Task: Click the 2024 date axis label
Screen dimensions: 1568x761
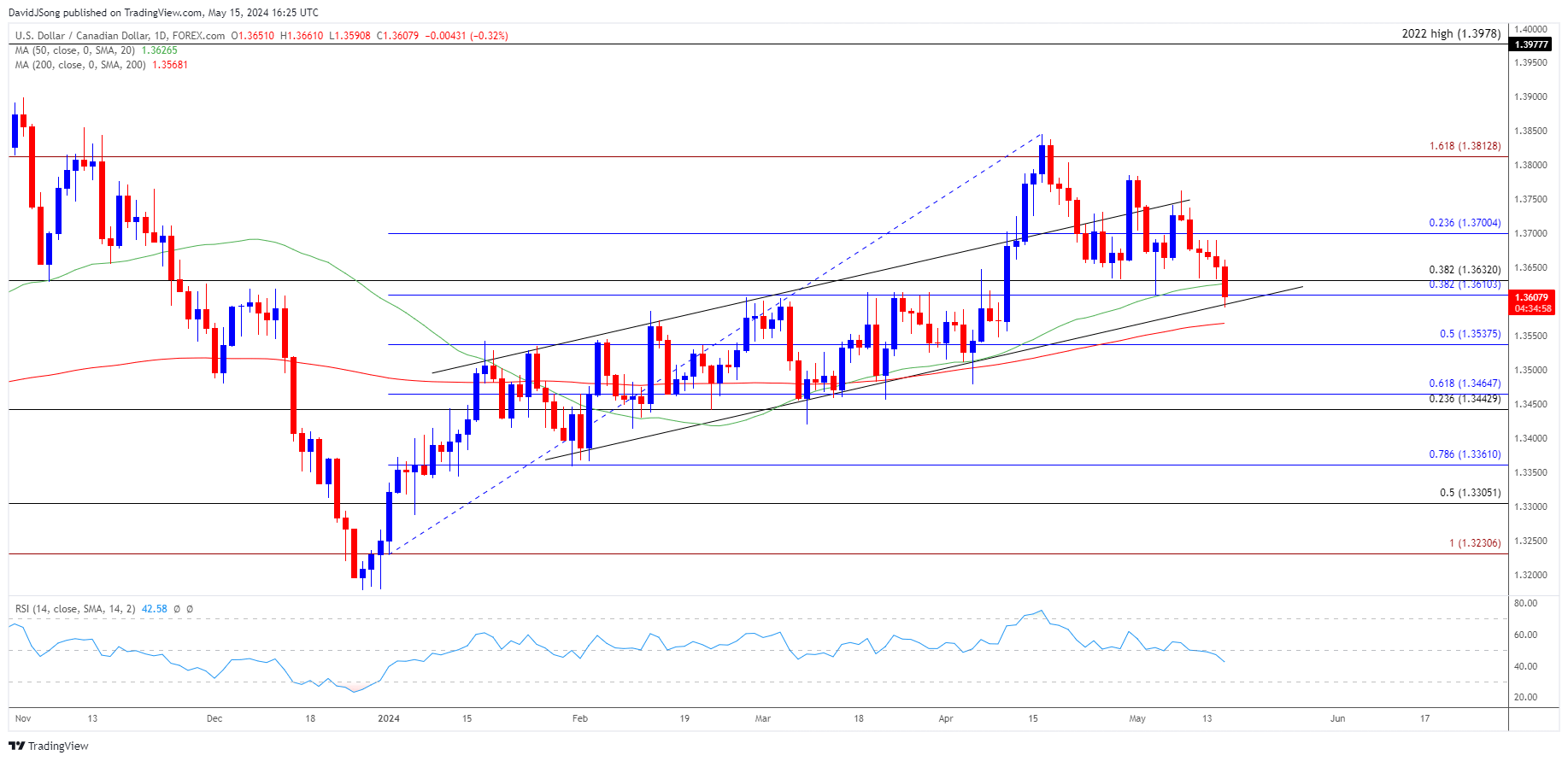Action: (389, 719)
